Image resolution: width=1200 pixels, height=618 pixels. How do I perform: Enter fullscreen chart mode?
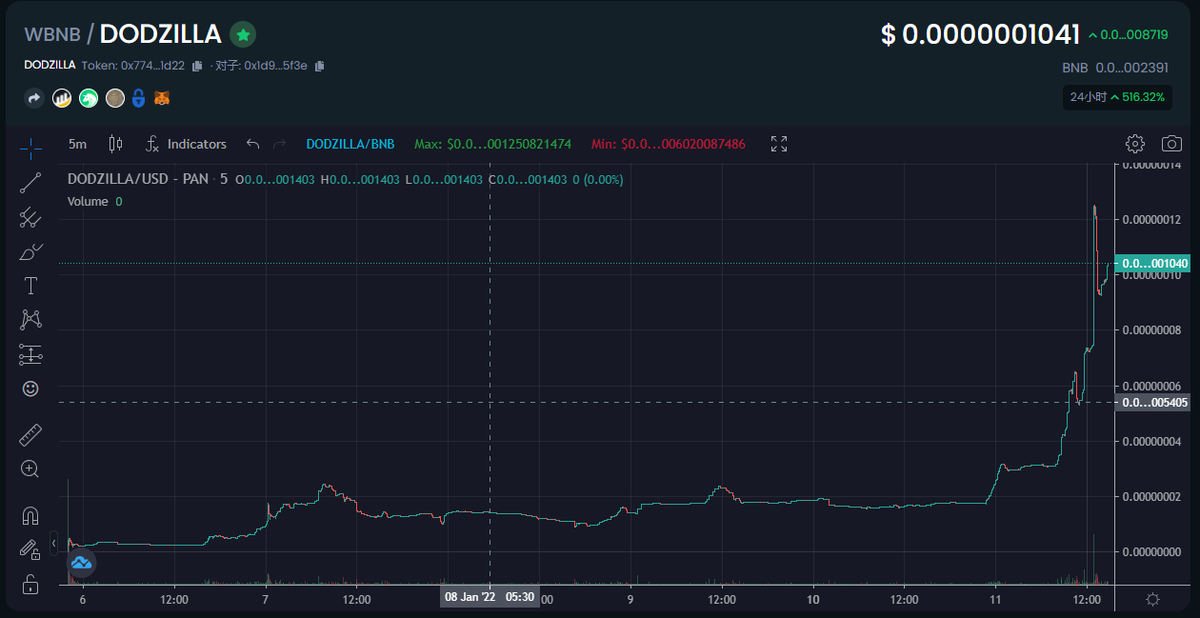coord(779,144)
